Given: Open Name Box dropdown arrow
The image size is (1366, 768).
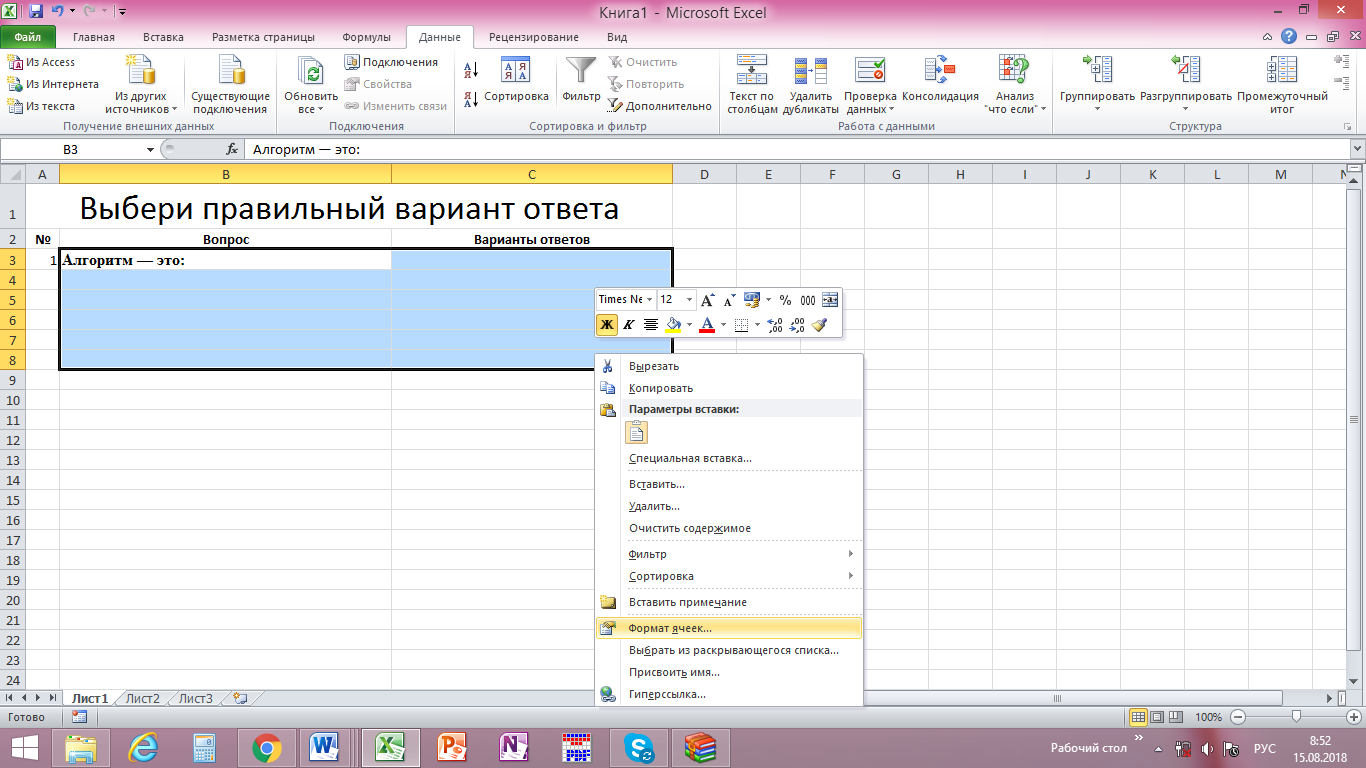Looking at the screenshot, I should pos(151,149).
